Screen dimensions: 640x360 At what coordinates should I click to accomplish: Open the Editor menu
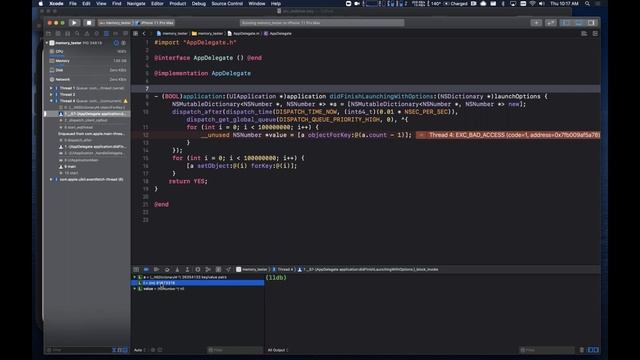[157, 3]
